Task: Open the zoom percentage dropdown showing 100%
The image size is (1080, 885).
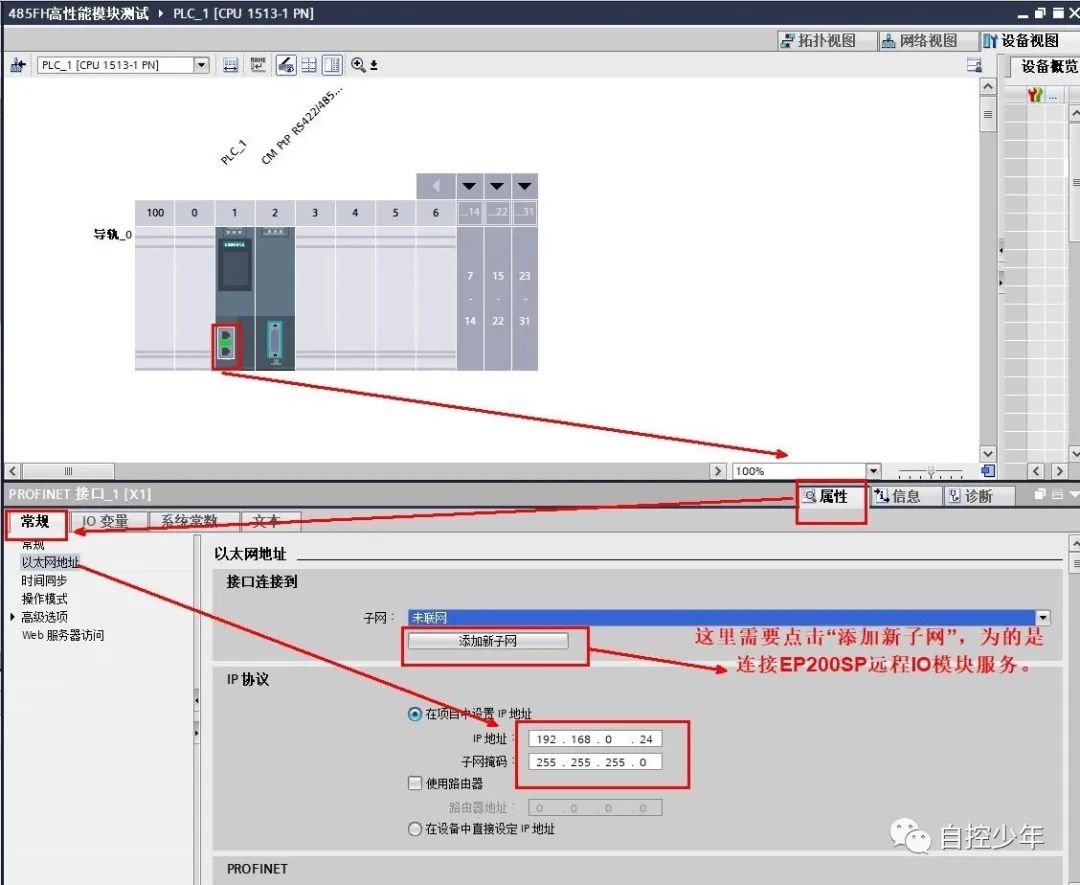Action: tap(873, 470)
